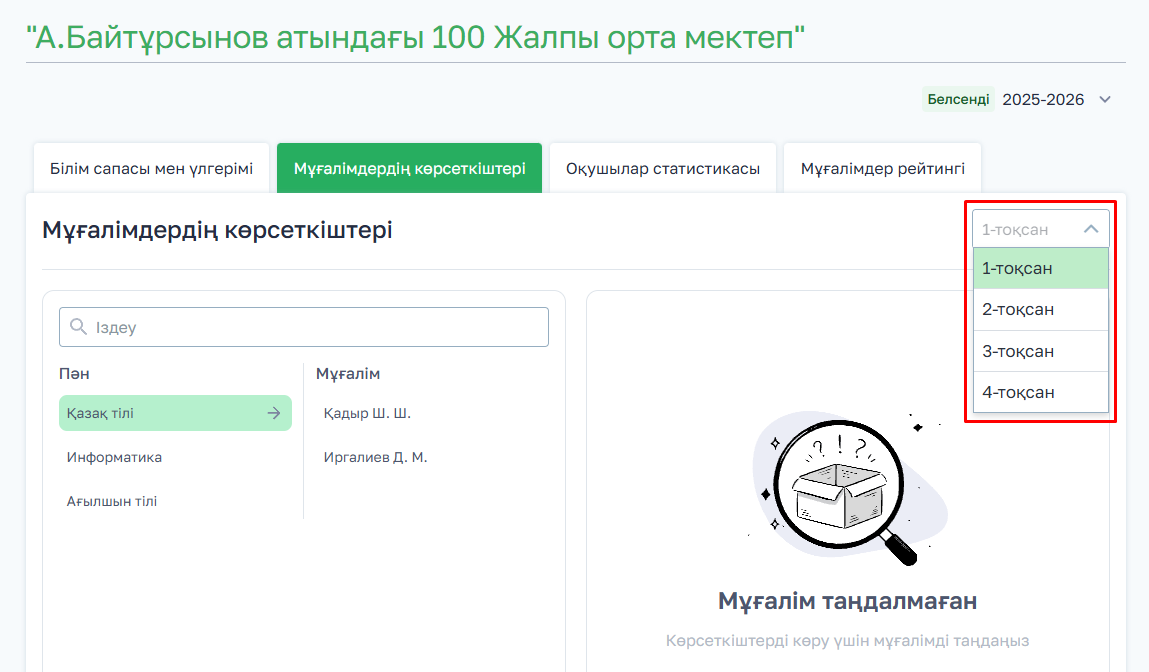1149x672 pixels.
Task: Go to Мұғалімдер рейтингі tab
Action: pyautogui.click(x=882, y=168)
